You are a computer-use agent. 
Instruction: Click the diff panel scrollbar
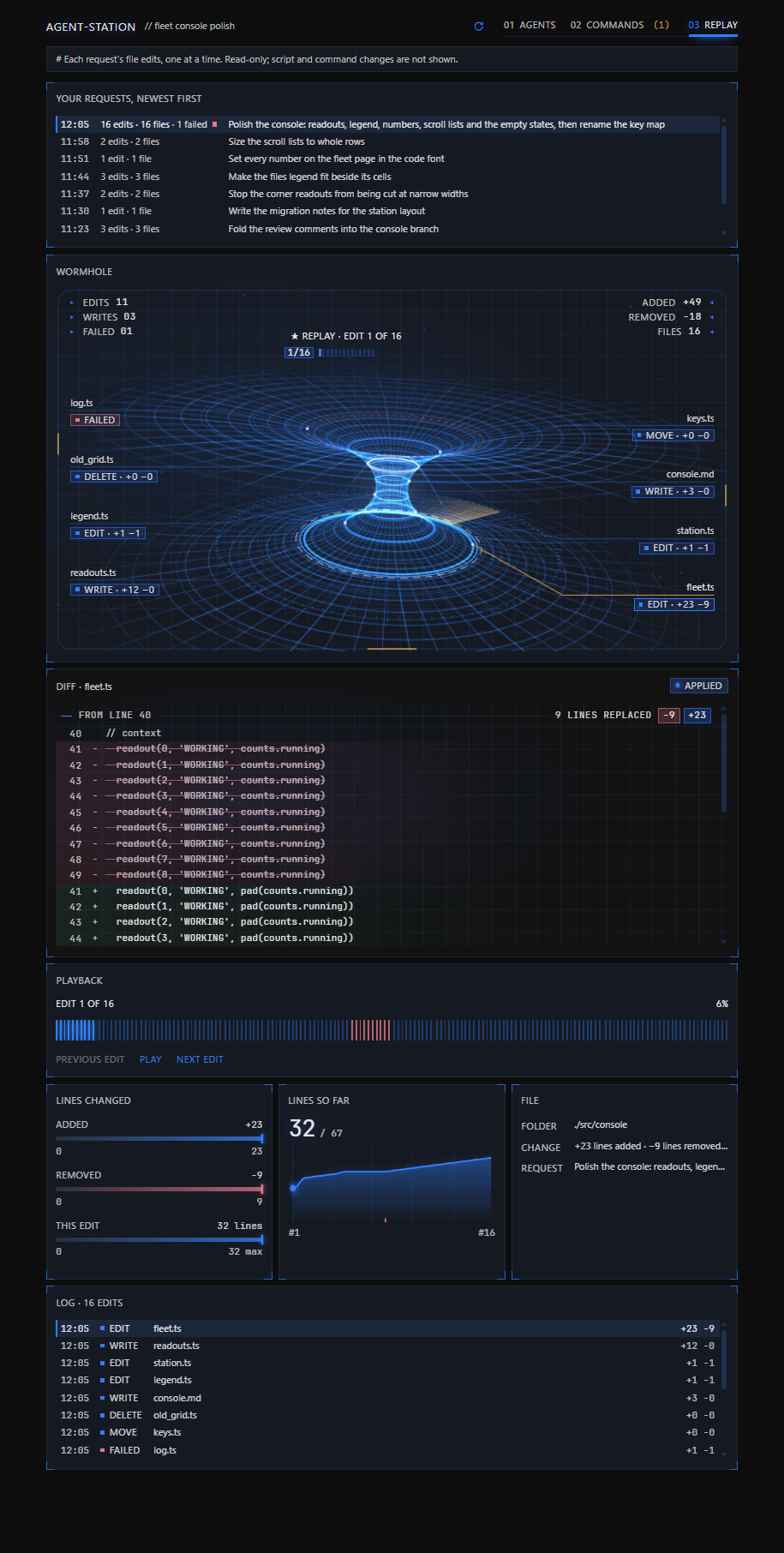click(x=724, y=763)
